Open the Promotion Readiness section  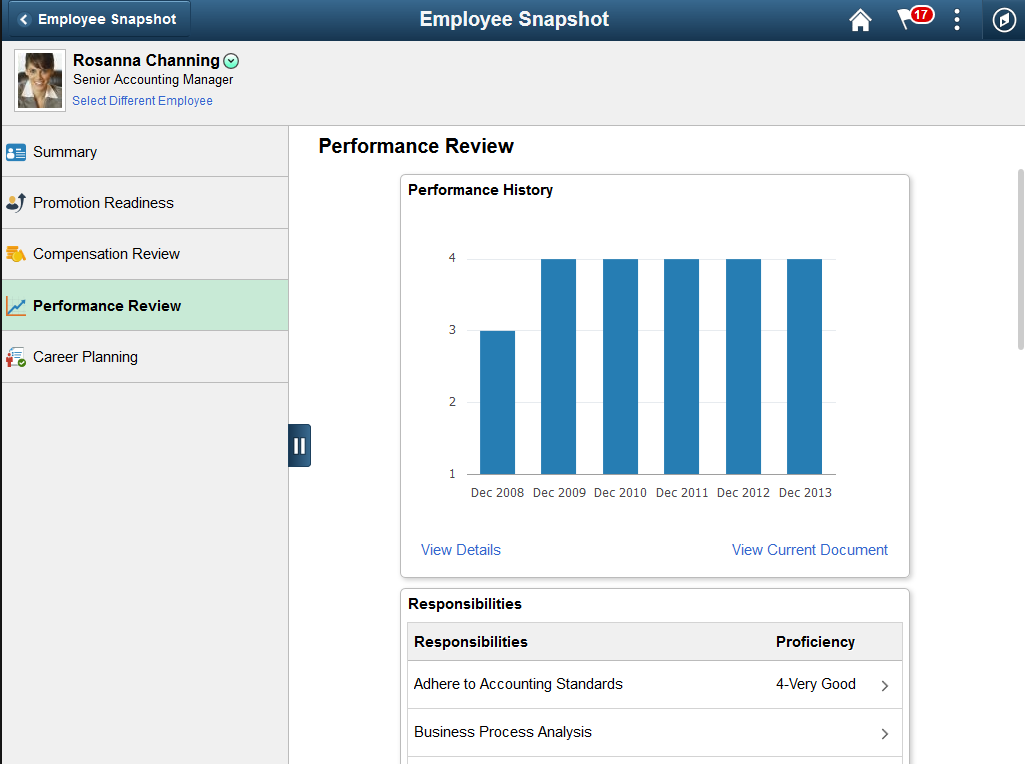tap(145, 203)
